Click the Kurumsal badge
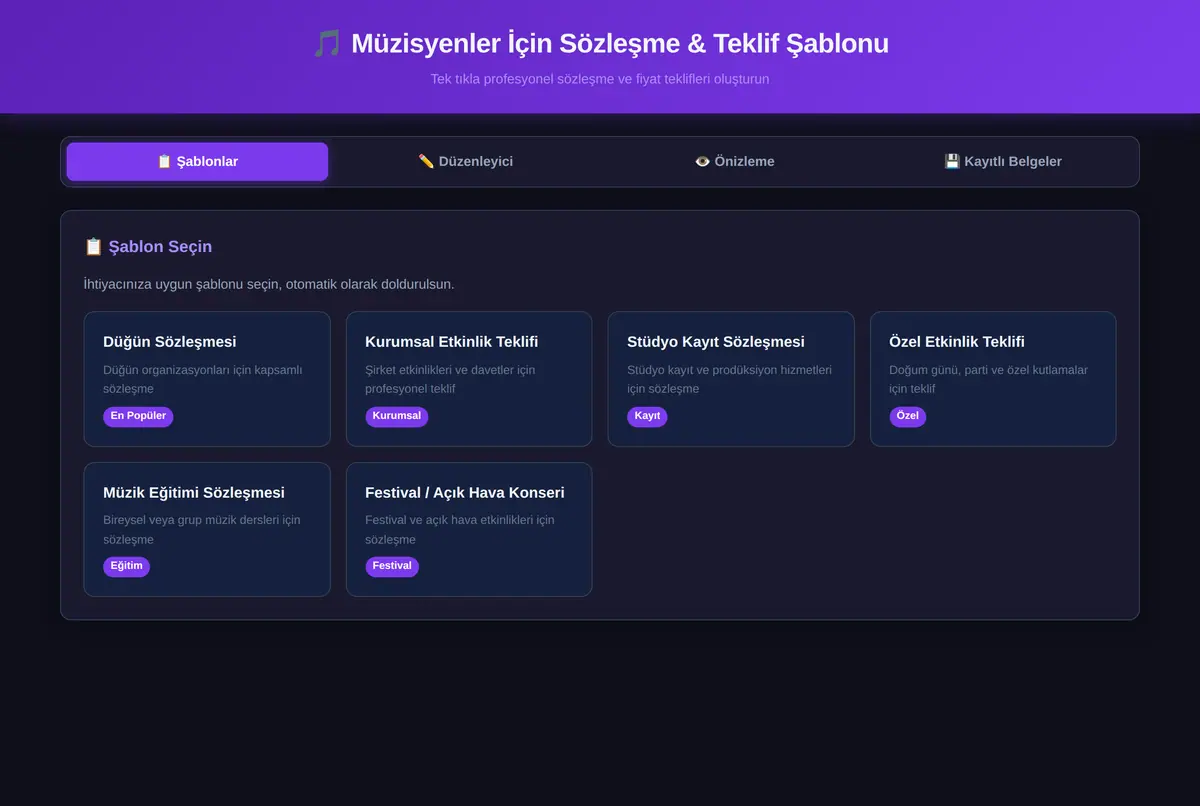This screenshot has width=1200, height=806. [397, 416]
